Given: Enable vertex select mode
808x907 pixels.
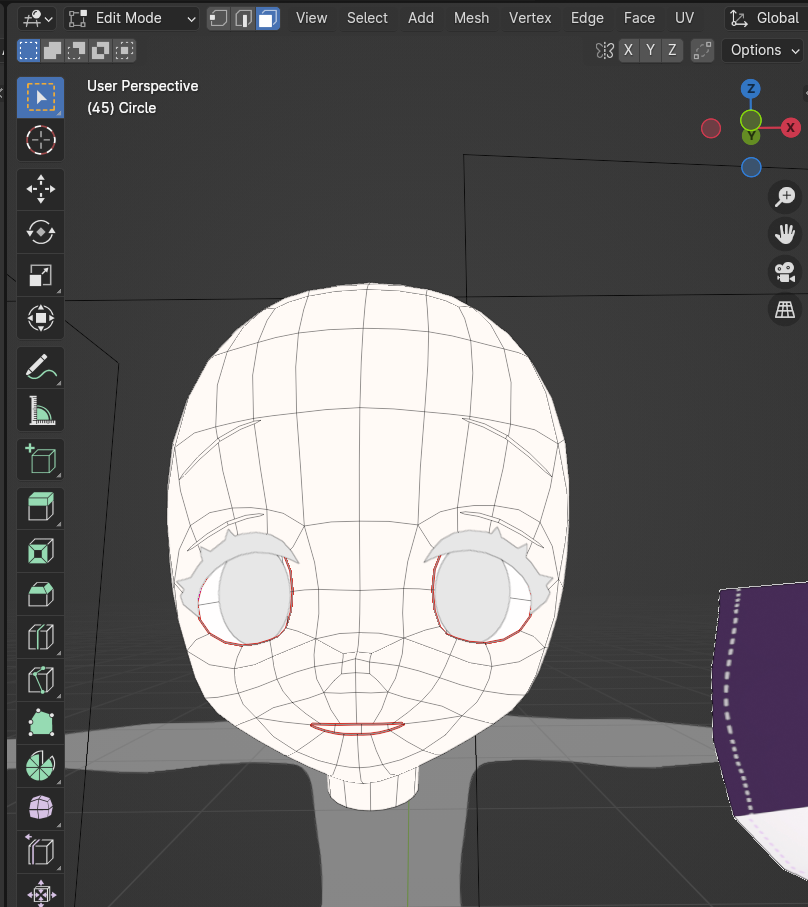Looking at the screenshot, I should tap(218, 19).
